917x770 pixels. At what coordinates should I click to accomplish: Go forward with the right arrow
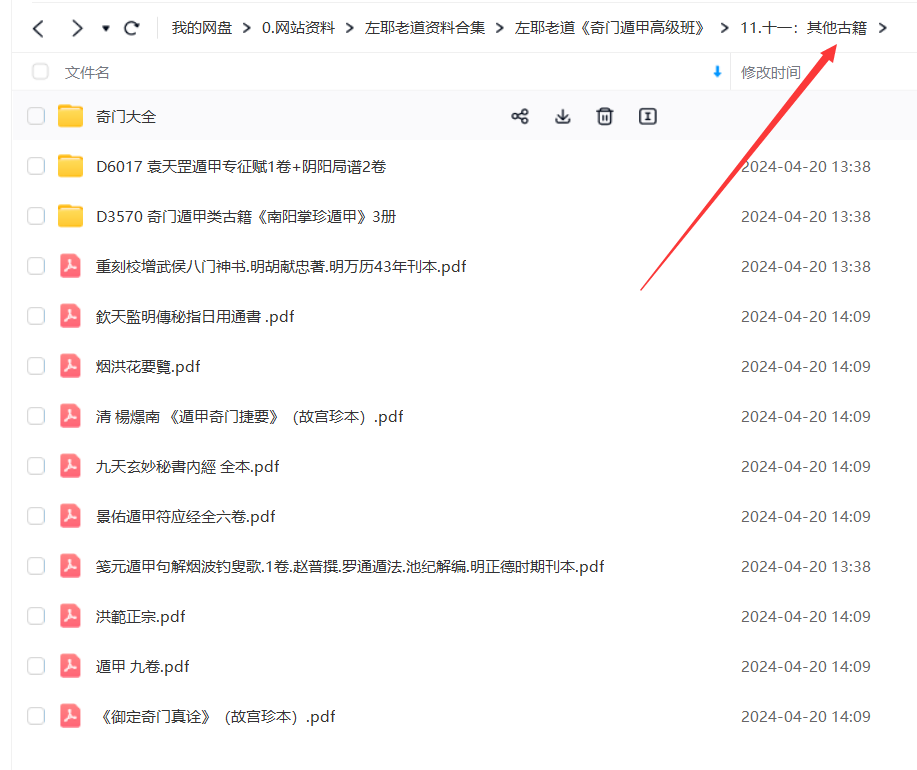click(76, 28)
